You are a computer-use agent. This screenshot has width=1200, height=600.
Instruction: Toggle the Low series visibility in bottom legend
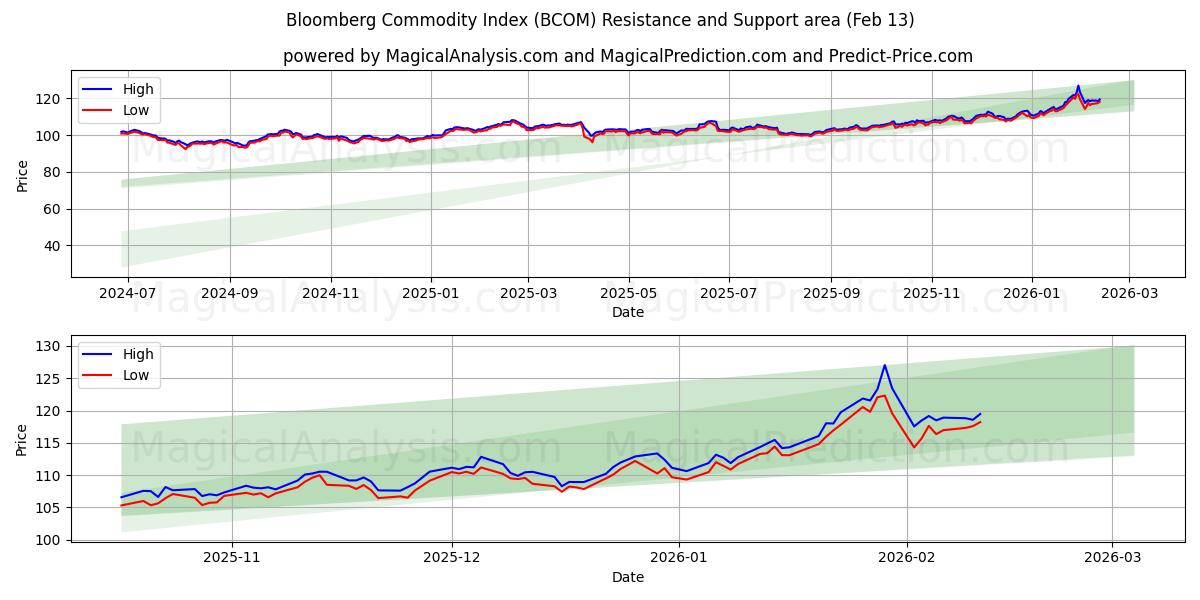(137, 375)
